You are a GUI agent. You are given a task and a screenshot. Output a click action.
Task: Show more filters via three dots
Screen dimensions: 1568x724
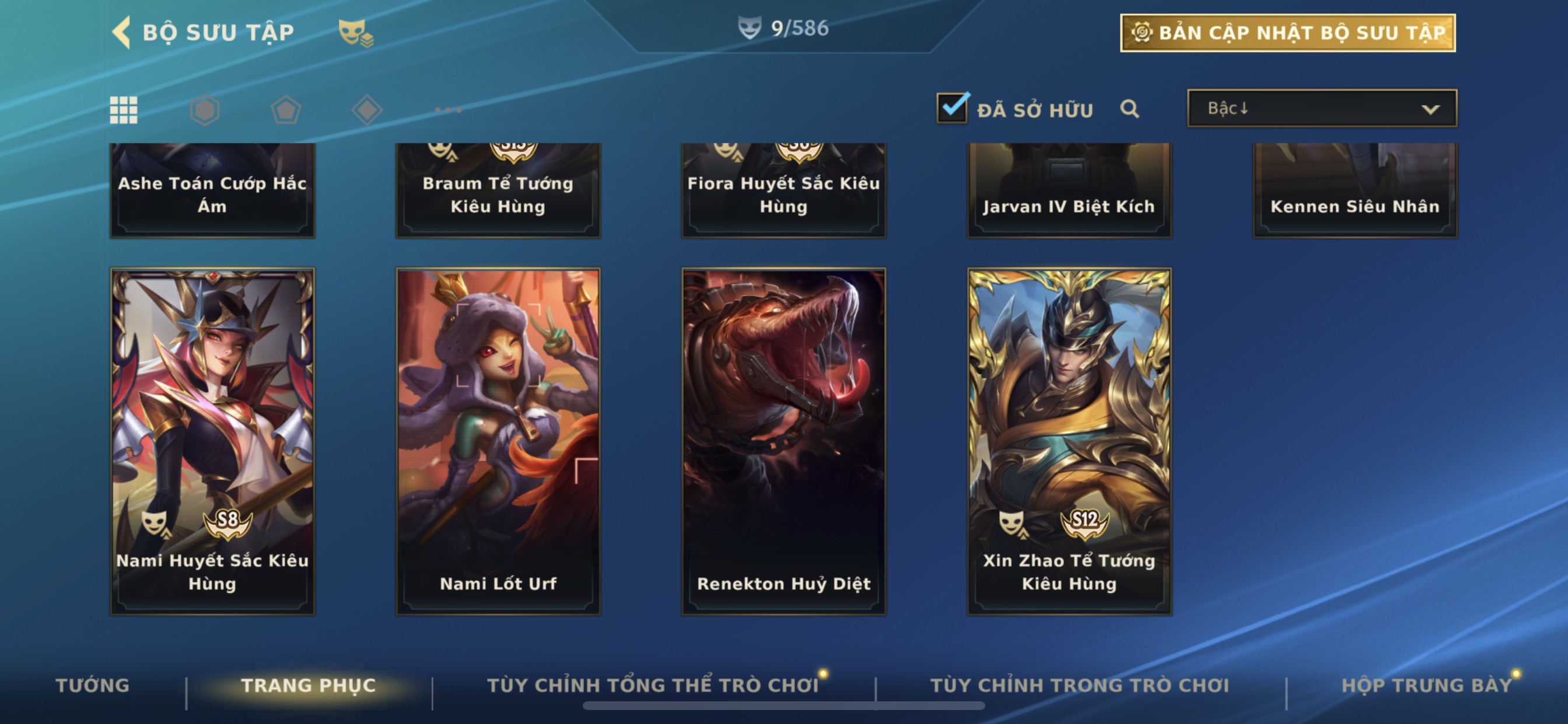pos(449,110)
